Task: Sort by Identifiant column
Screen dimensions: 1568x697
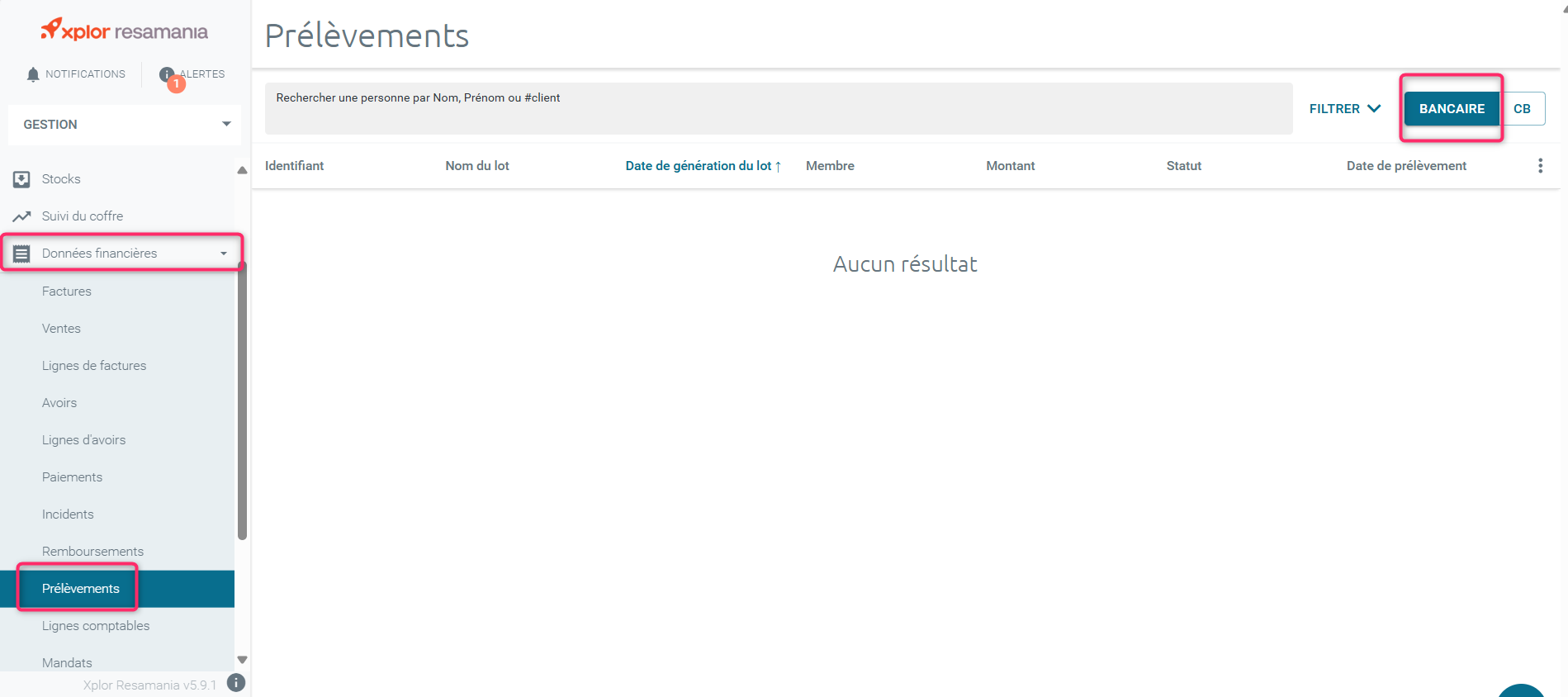Action: point(294,166)
